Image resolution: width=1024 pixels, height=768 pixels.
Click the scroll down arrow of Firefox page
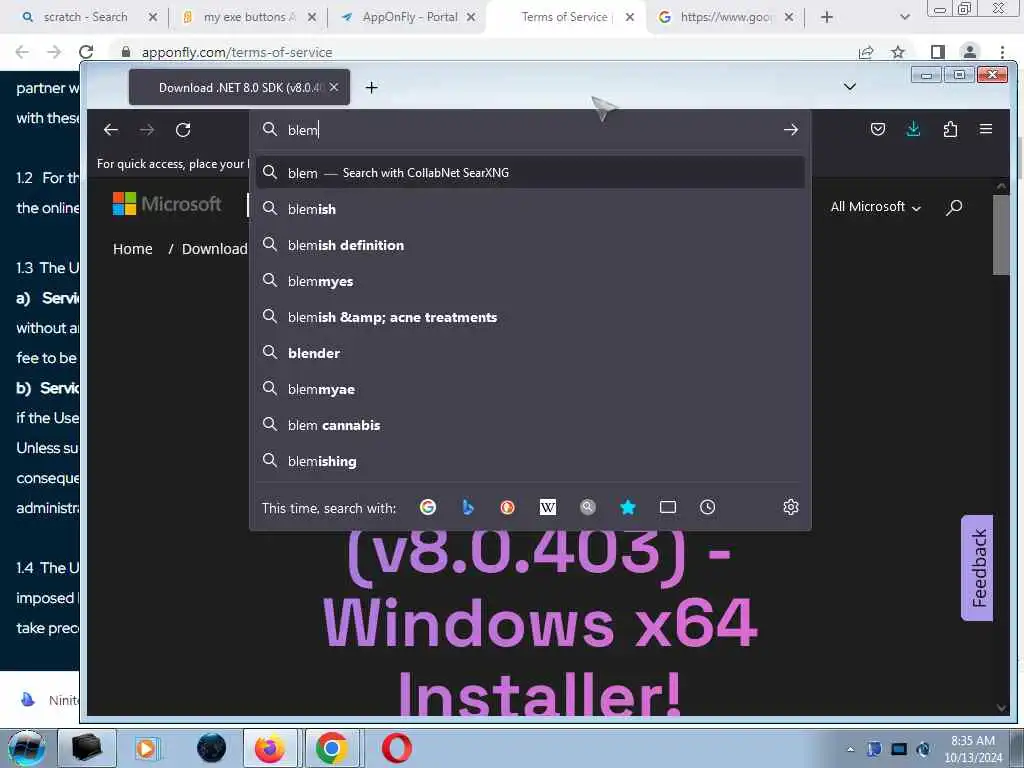tap(1001, 707)
